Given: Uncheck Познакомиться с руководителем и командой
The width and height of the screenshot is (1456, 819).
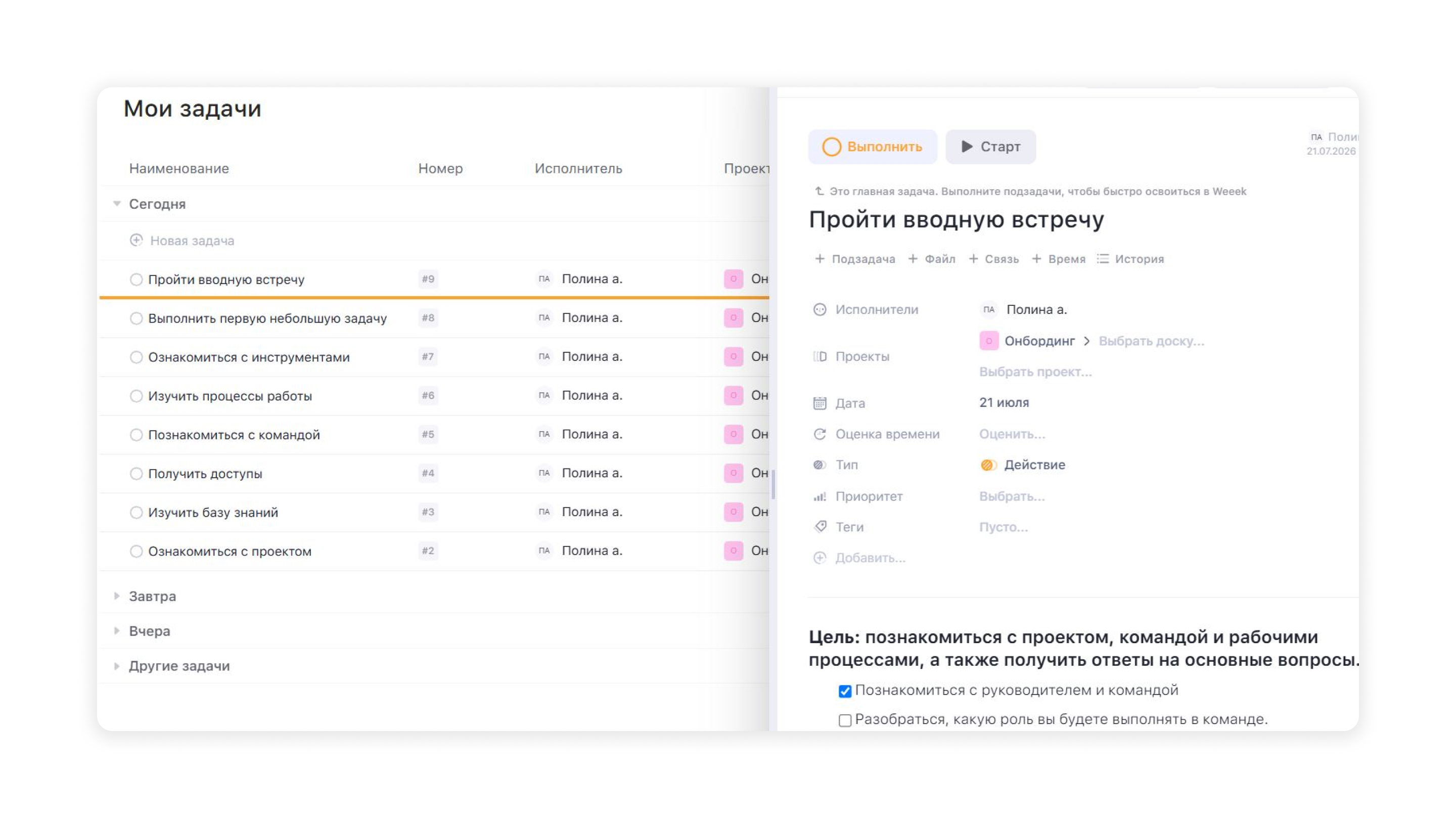Looking at the screenshot, I should 845,691.
